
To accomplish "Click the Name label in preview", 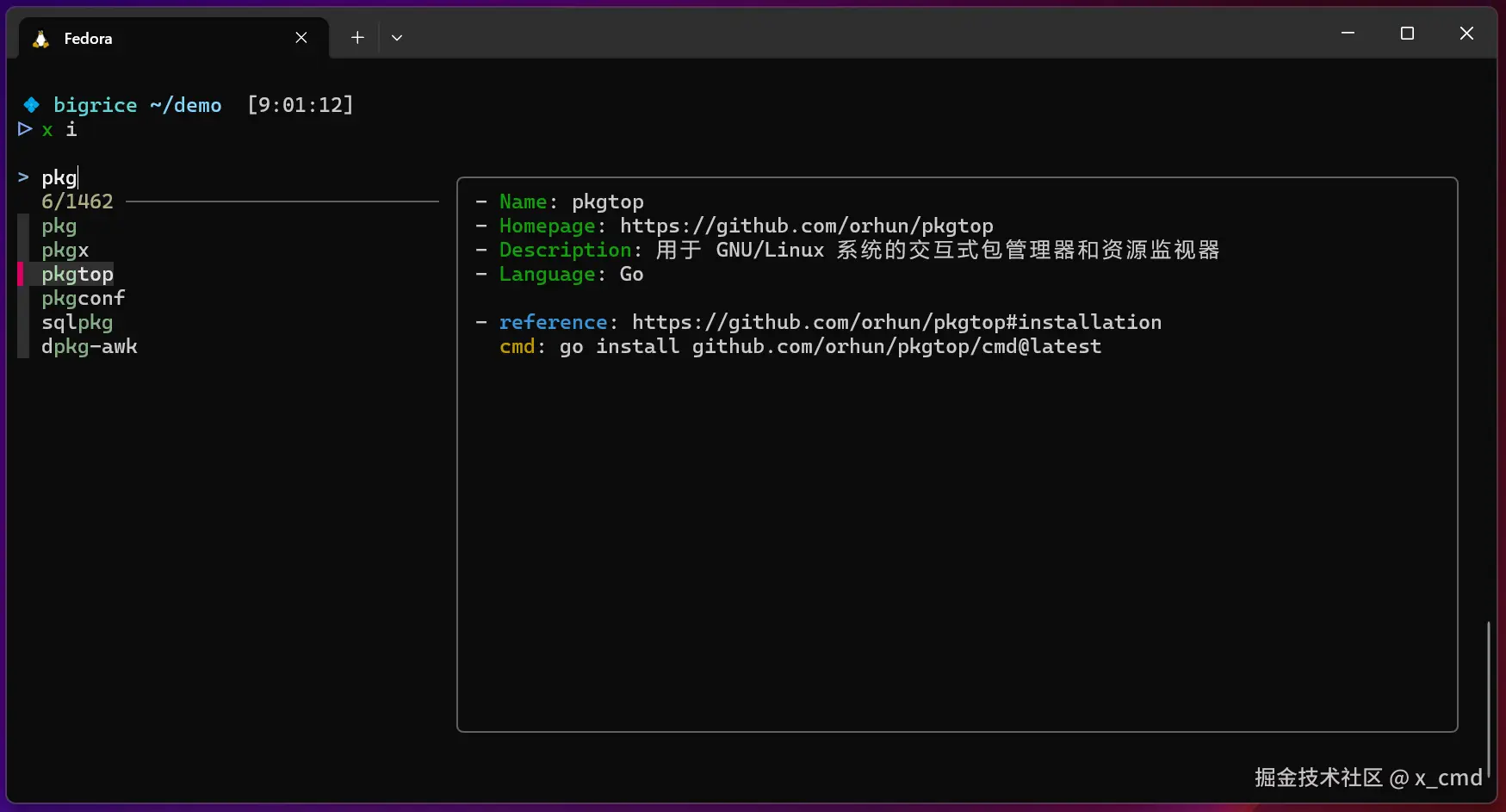I will click(x=524, y=201).
